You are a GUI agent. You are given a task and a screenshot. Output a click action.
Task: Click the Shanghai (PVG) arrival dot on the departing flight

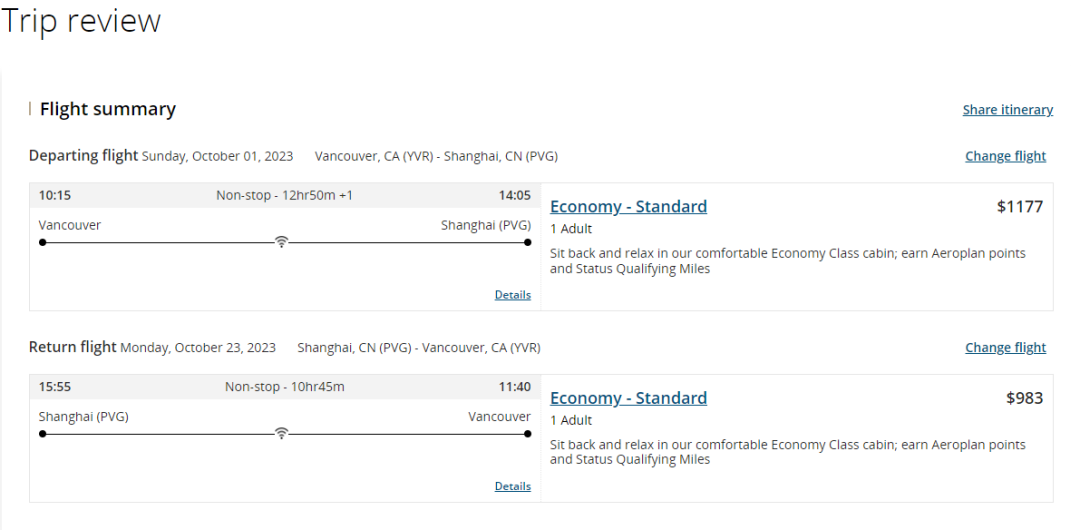528,243
